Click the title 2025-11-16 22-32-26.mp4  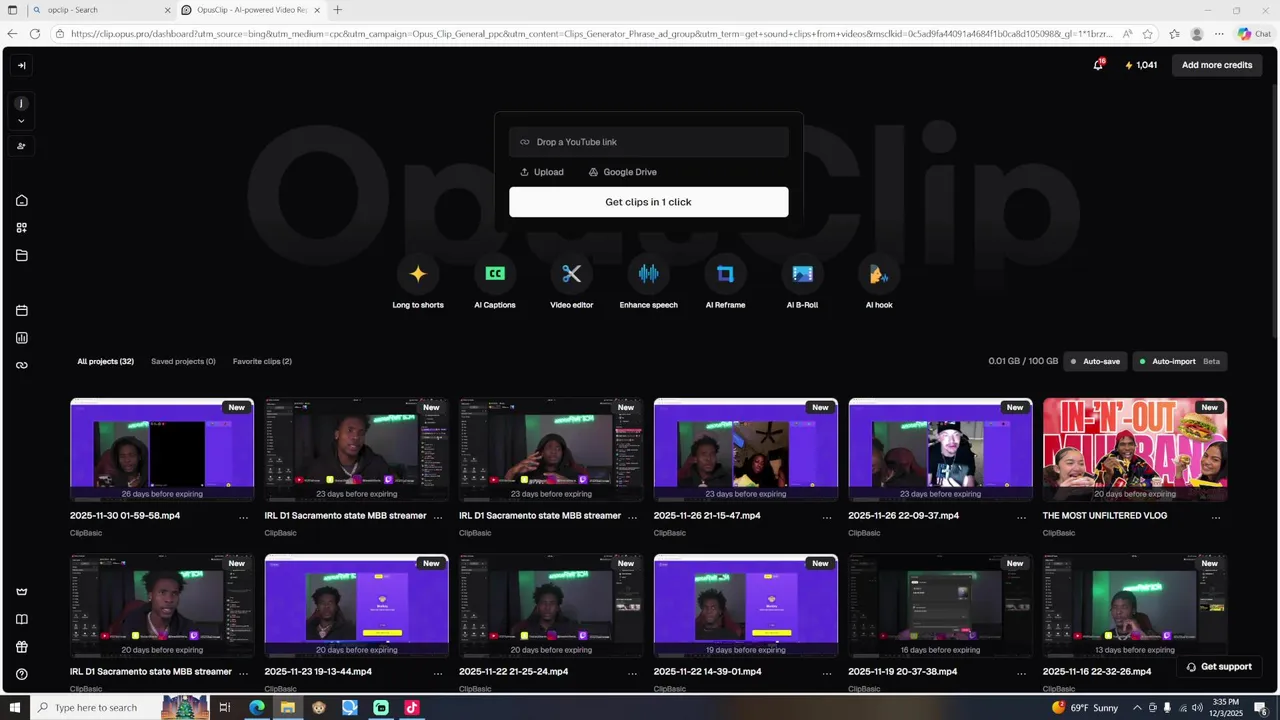point(1096,672)
